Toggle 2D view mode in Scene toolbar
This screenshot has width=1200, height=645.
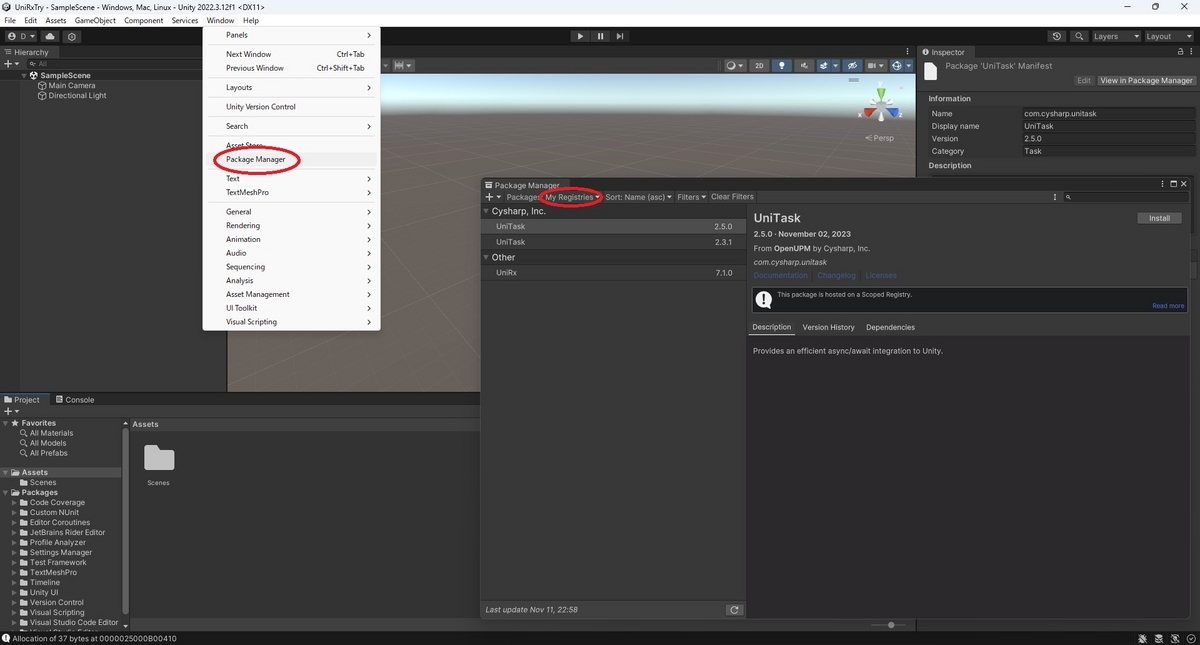pyautogui.click(x=758, y=65)
